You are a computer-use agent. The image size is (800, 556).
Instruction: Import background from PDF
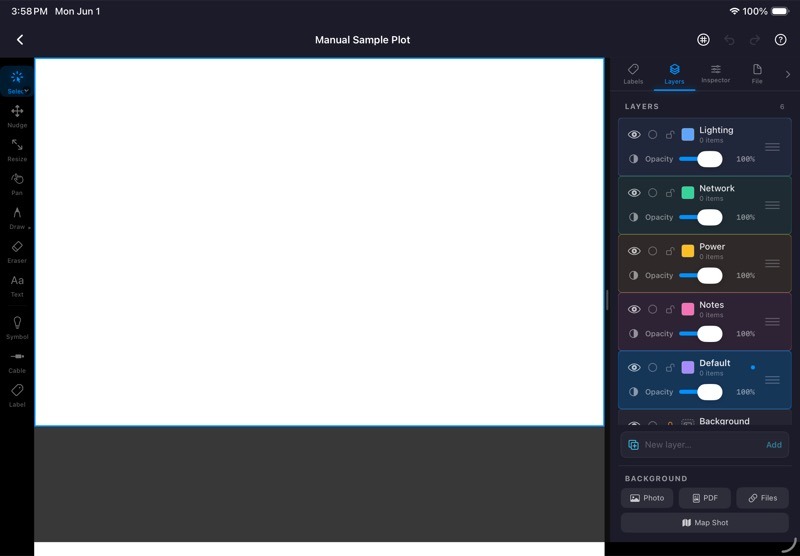(705, 498)
